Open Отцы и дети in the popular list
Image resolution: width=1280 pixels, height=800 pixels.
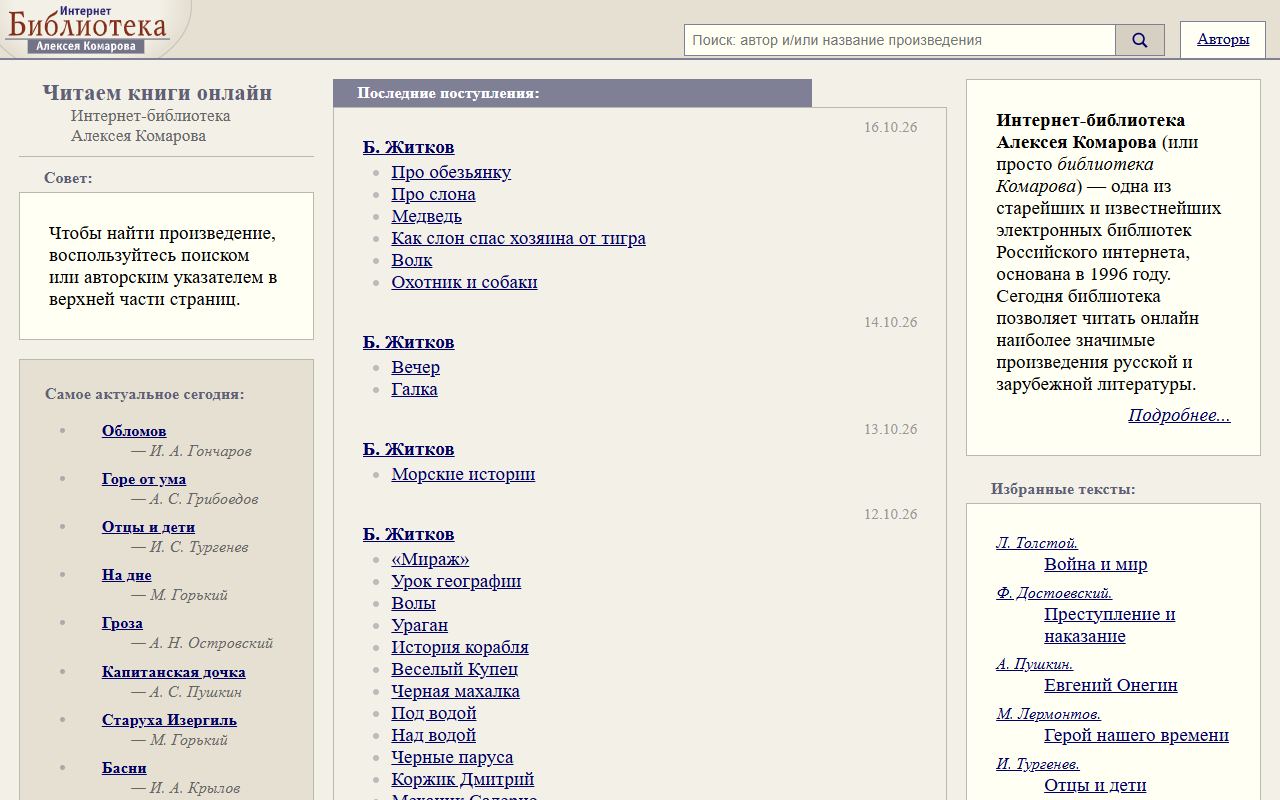click(148, 527)
